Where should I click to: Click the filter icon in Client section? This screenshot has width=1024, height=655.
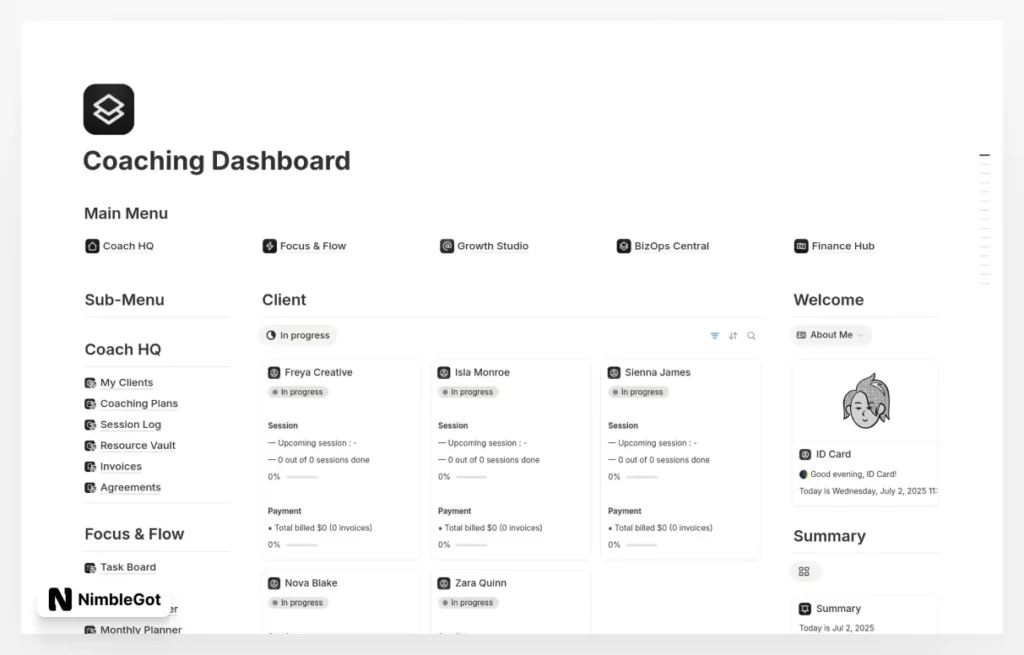tap(714, 336)
